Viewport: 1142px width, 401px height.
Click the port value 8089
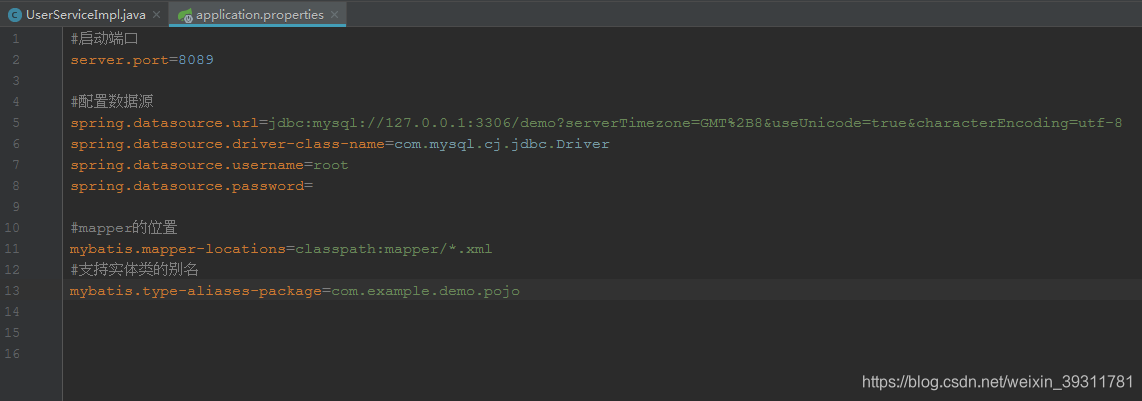(196, 60)
